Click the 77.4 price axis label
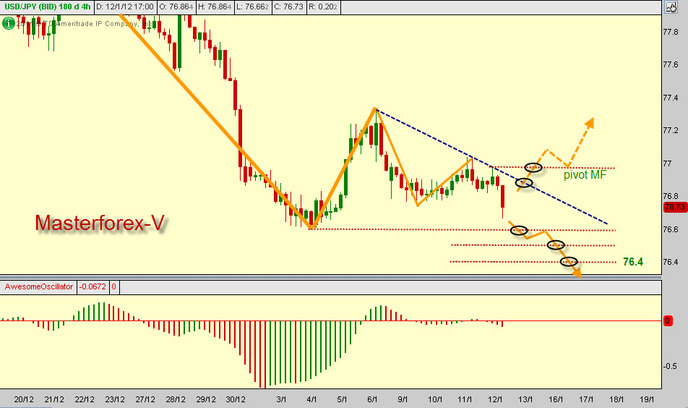688x408 pixels. pyautogui.click(x=670, y=97)
